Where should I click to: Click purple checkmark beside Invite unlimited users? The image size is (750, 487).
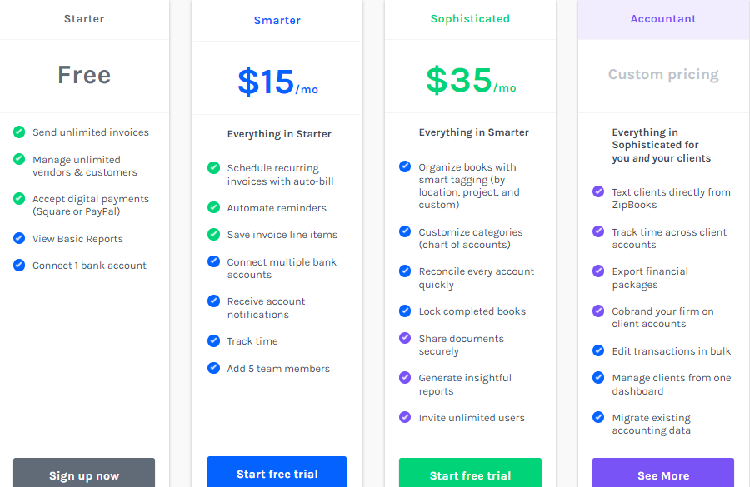point(405,417)
